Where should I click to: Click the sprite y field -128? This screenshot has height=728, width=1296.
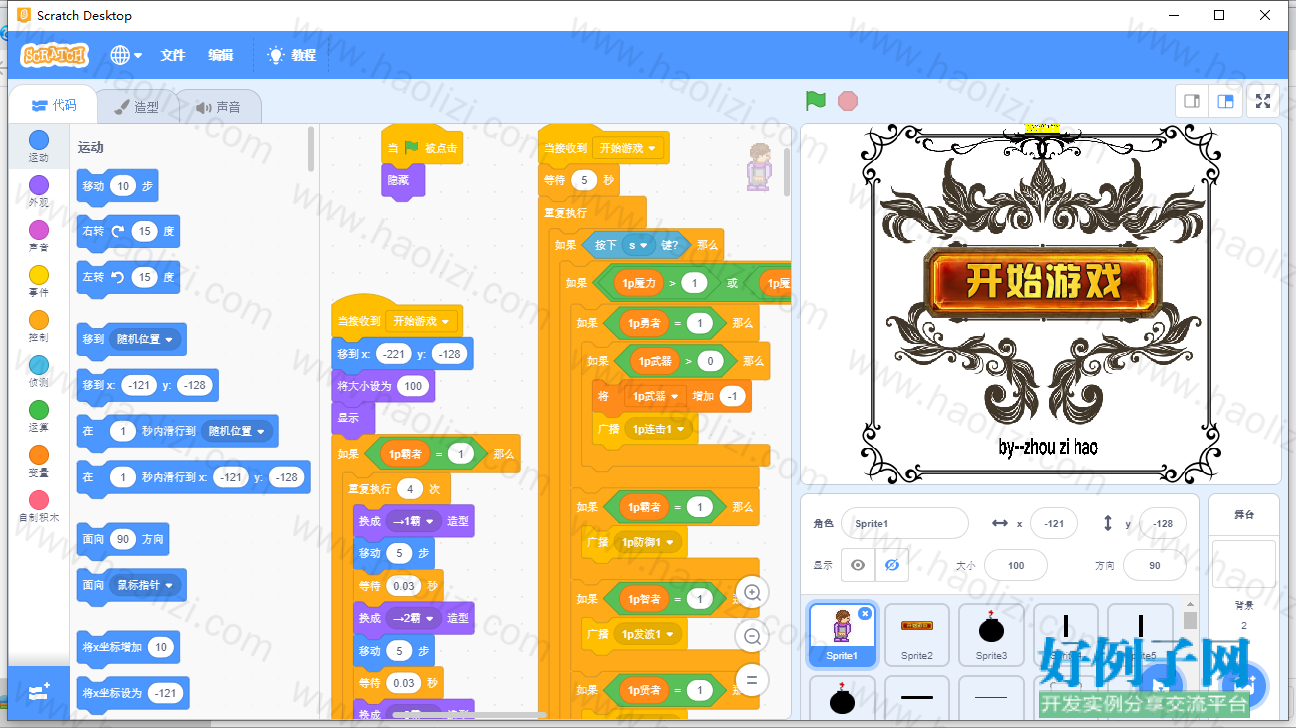(x=1163, y=523)
